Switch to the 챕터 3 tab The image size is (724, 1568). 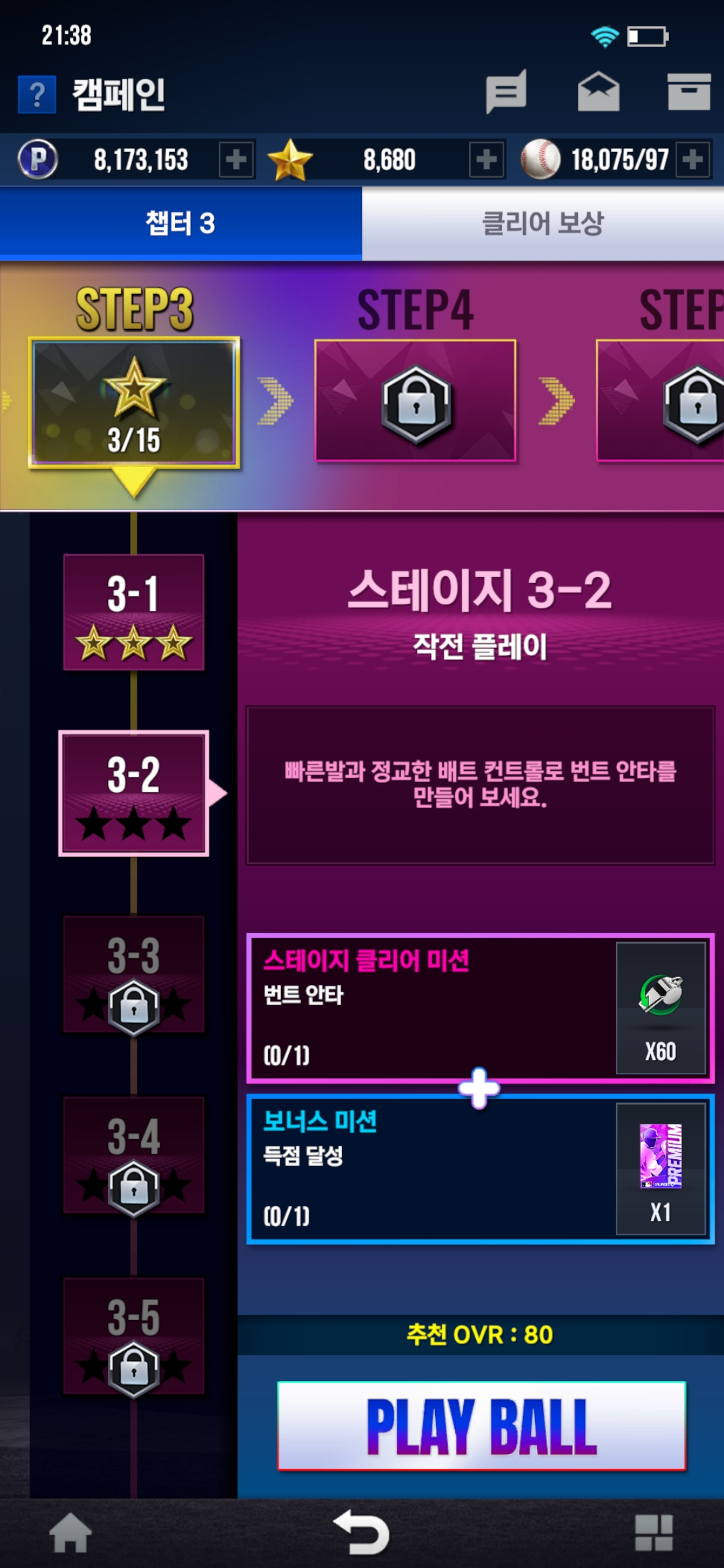(181, 223)
